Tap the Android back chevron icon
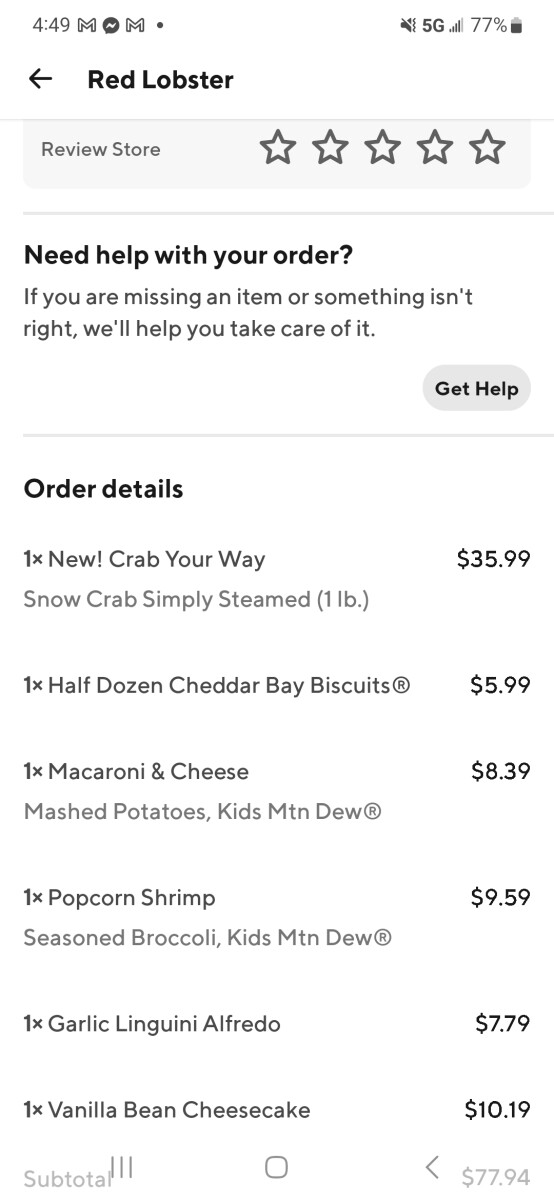Image resolution: width=554 pixels, height=1200 pixels. pos(432,1166)
